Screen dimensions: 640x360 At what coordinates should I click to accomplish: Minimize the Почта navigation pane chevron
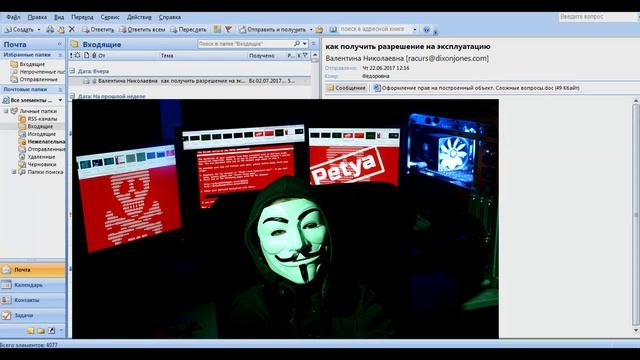[60, 44]
